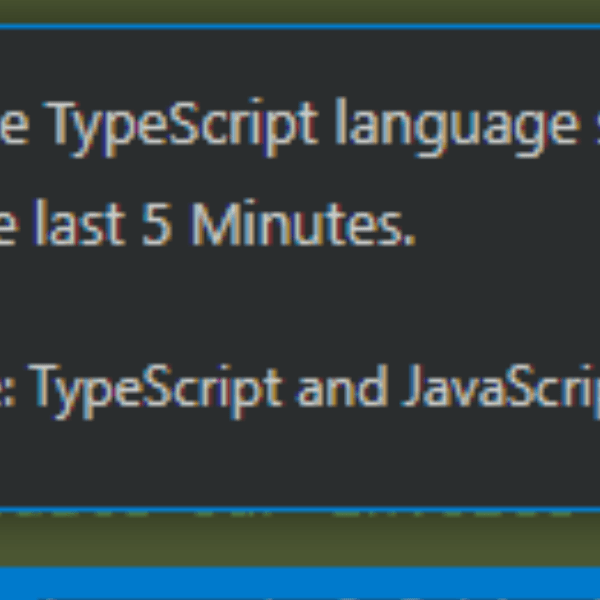The image size is (600, 600).
Task: Click "TypeScript" in the first notification line
Action: pyautogui.click(x=184, y=127)
